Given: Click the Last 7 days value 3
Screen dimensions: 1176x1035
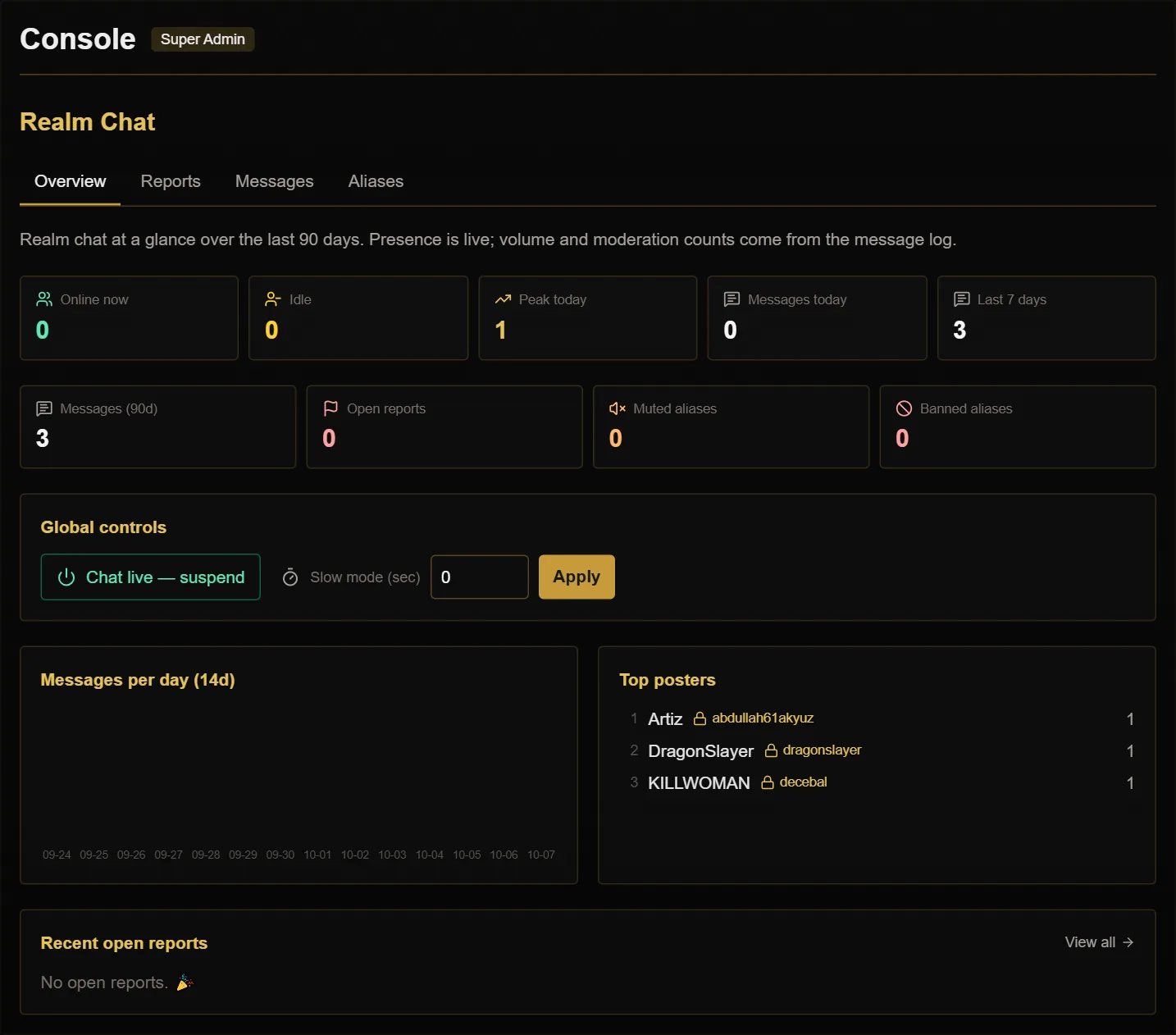Looking at the screenshot, I should 959,330.
